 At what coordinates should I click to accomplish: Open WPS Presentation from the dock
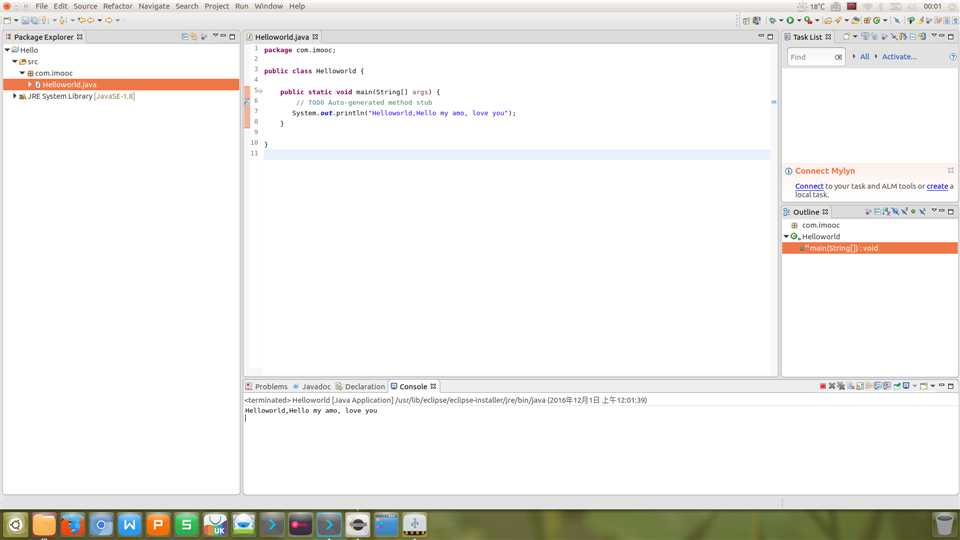(158, 525)
